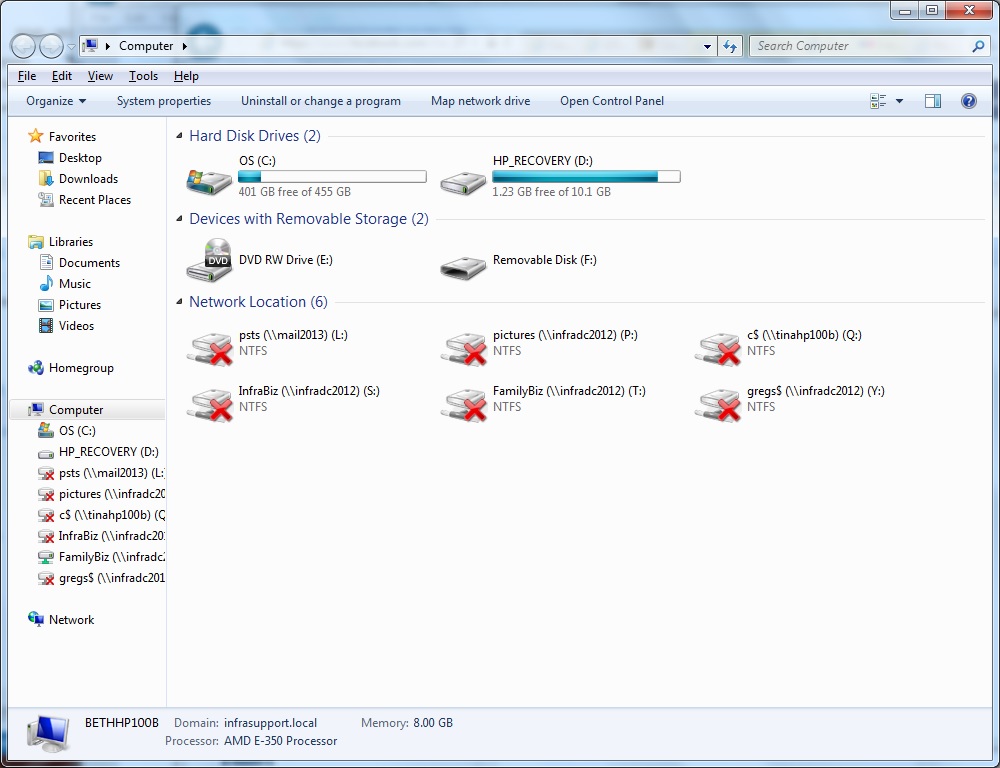1000x768 pixels.
Task: Click "401 GB free of 455 GB" text
Action: (295, 191)
